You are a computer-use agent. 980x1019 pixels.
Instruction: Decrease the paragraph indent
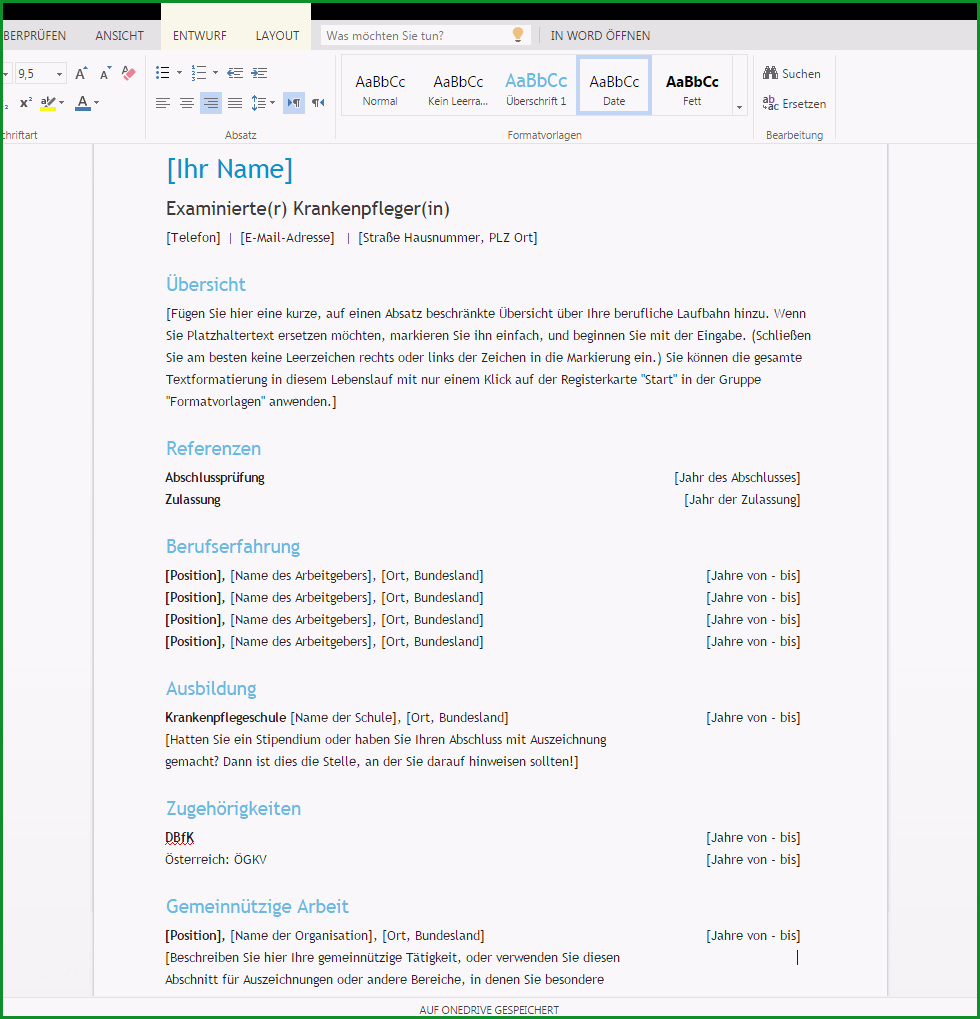coord(235,73)
